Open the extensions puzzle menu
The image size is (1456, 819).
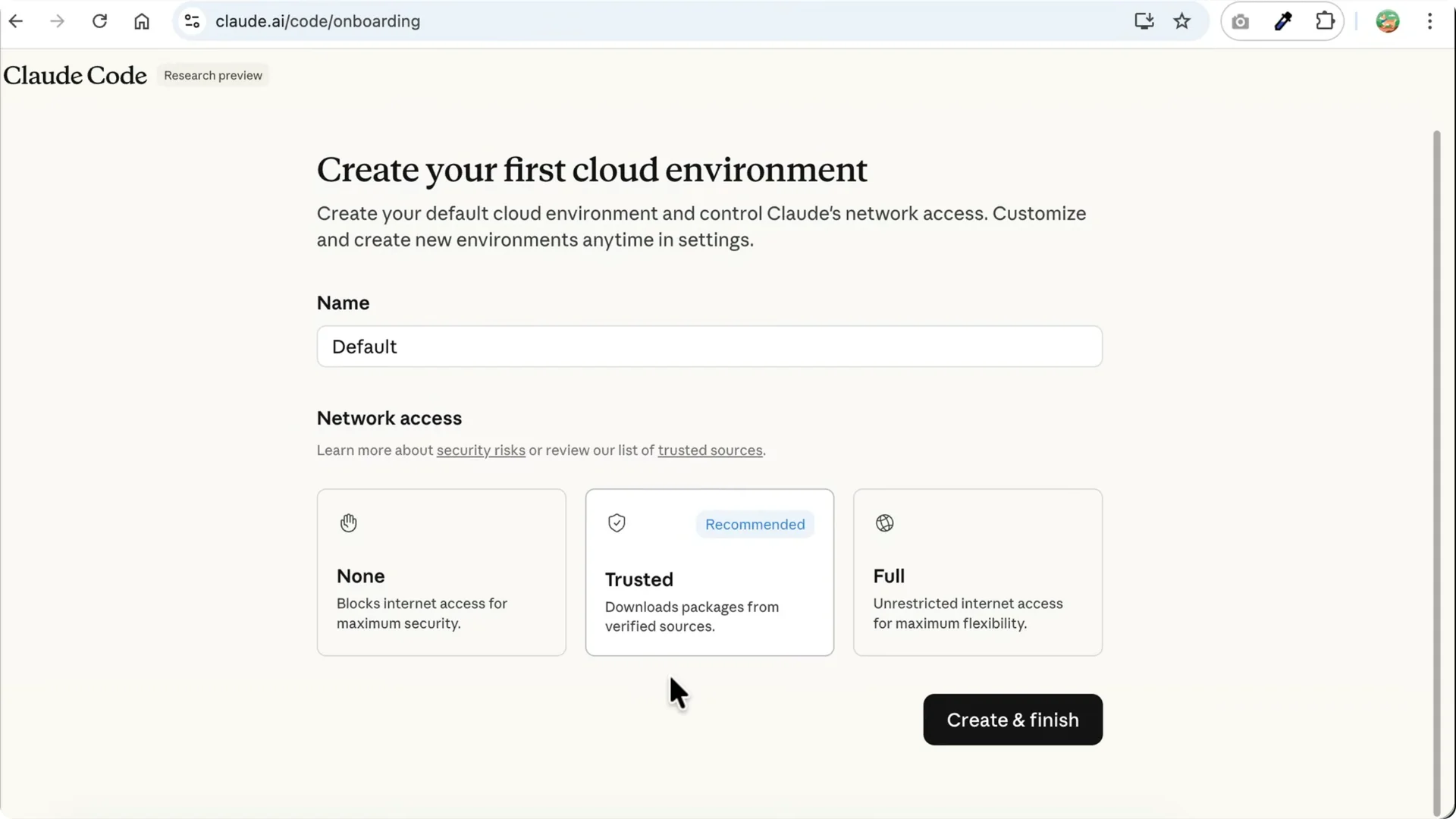tap(1325, 21)
